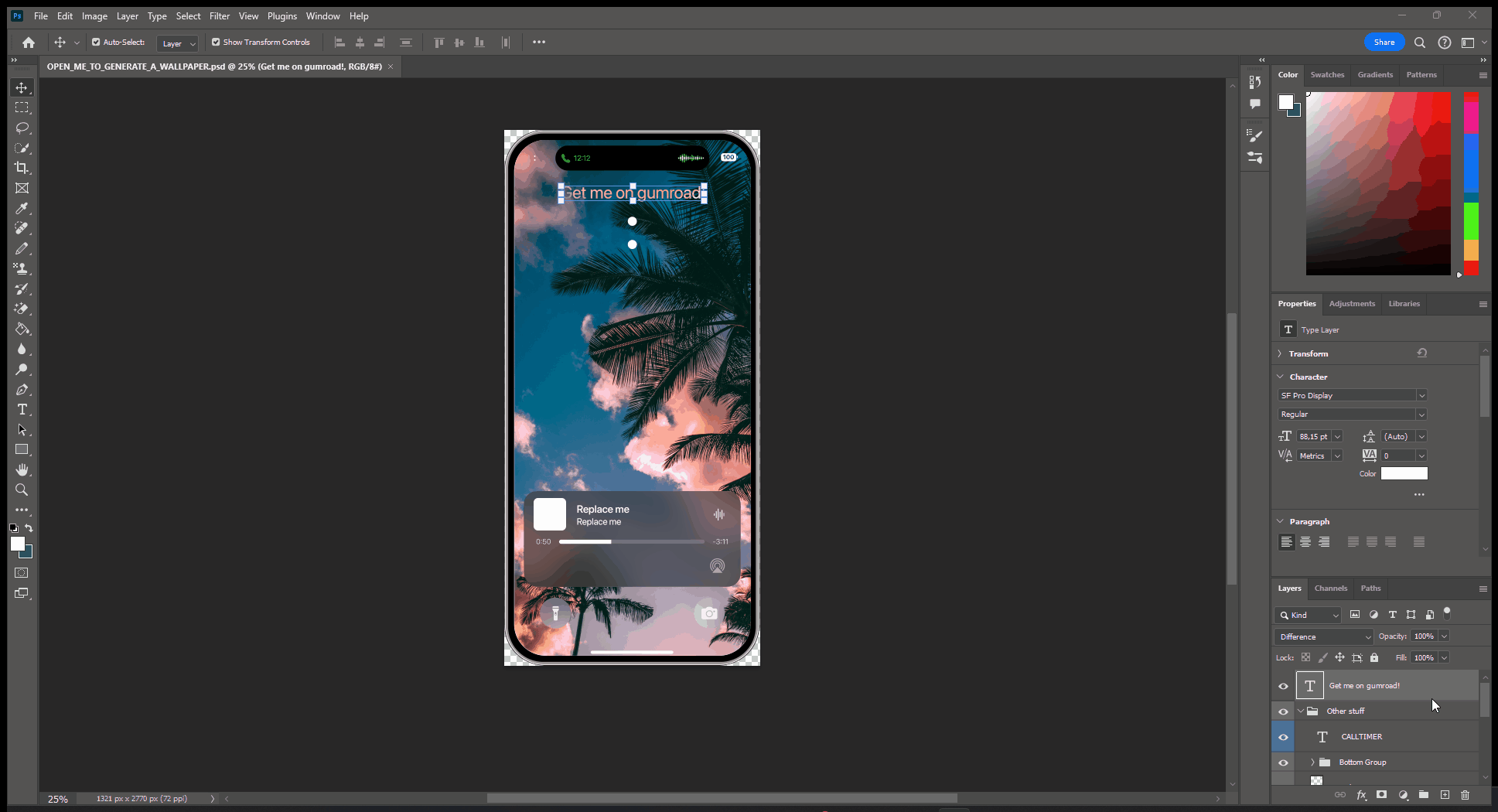Viewport: 1498px width, 812px height.
Task: Select the Move tool
Action: coord(22,87)
